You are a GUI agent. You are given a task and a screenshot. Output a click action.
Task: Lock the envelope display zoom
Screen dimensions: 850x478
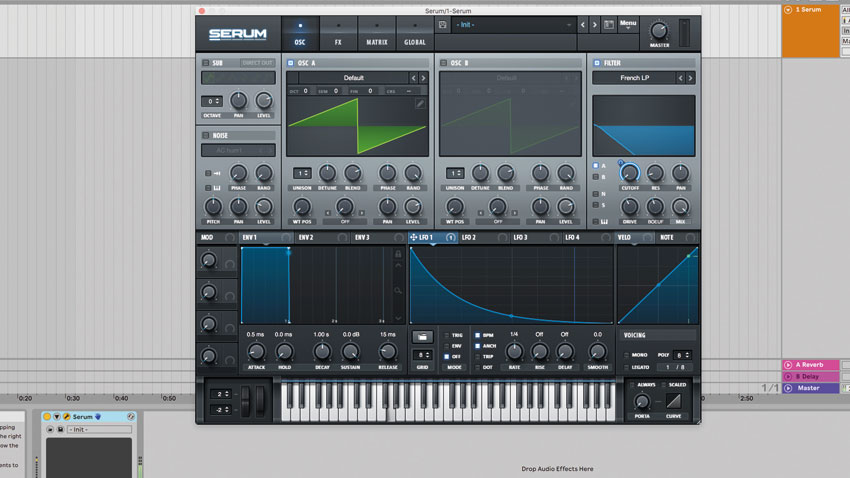click(398, 254)
